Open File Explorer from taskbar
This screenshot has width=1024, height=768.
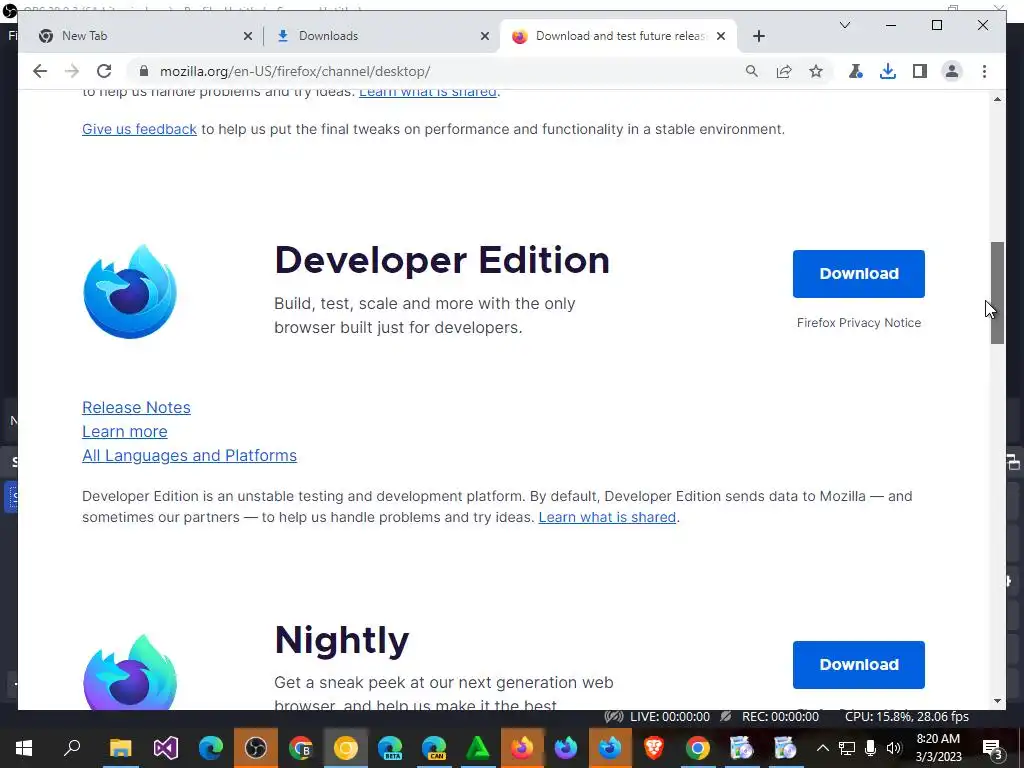pyautogui.click(x=120, y=748)
